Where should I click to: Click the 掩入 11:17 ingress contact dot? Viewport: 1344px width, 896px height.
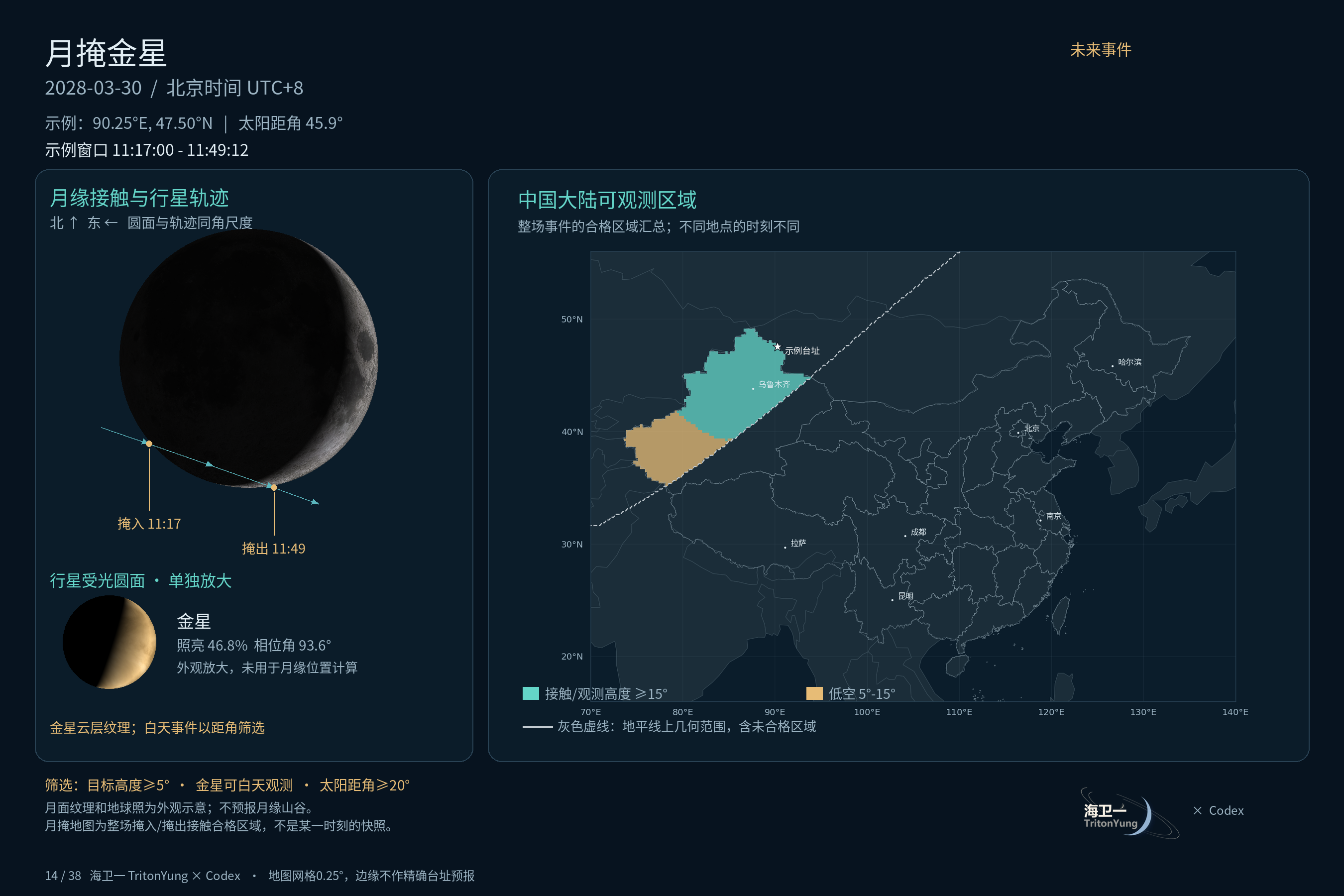click(x=149, y=444)
